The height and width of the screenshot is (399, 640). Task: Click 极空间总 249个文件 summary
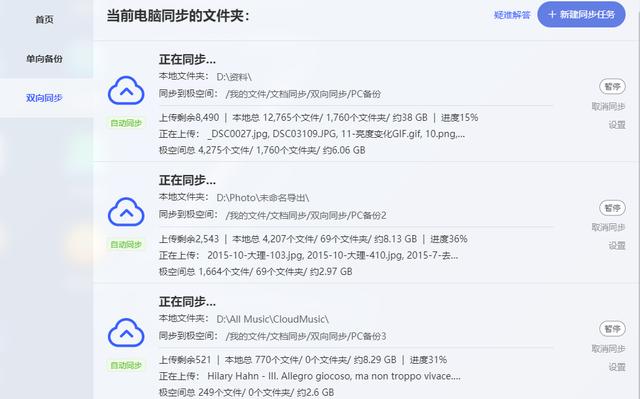(x=247, y=392)
